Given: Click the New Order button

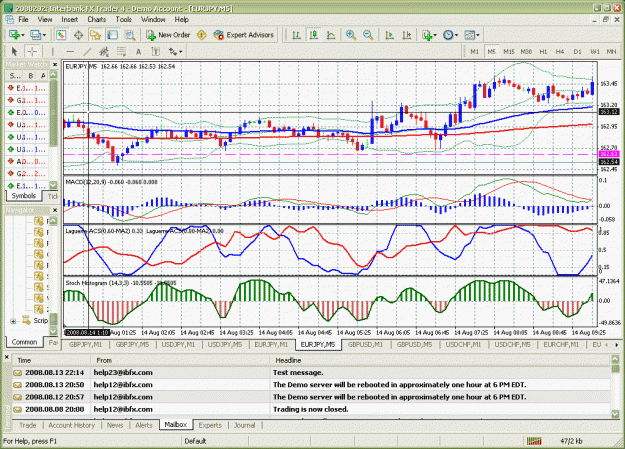Looking at the screenshot, I should (x=168, y=35).
